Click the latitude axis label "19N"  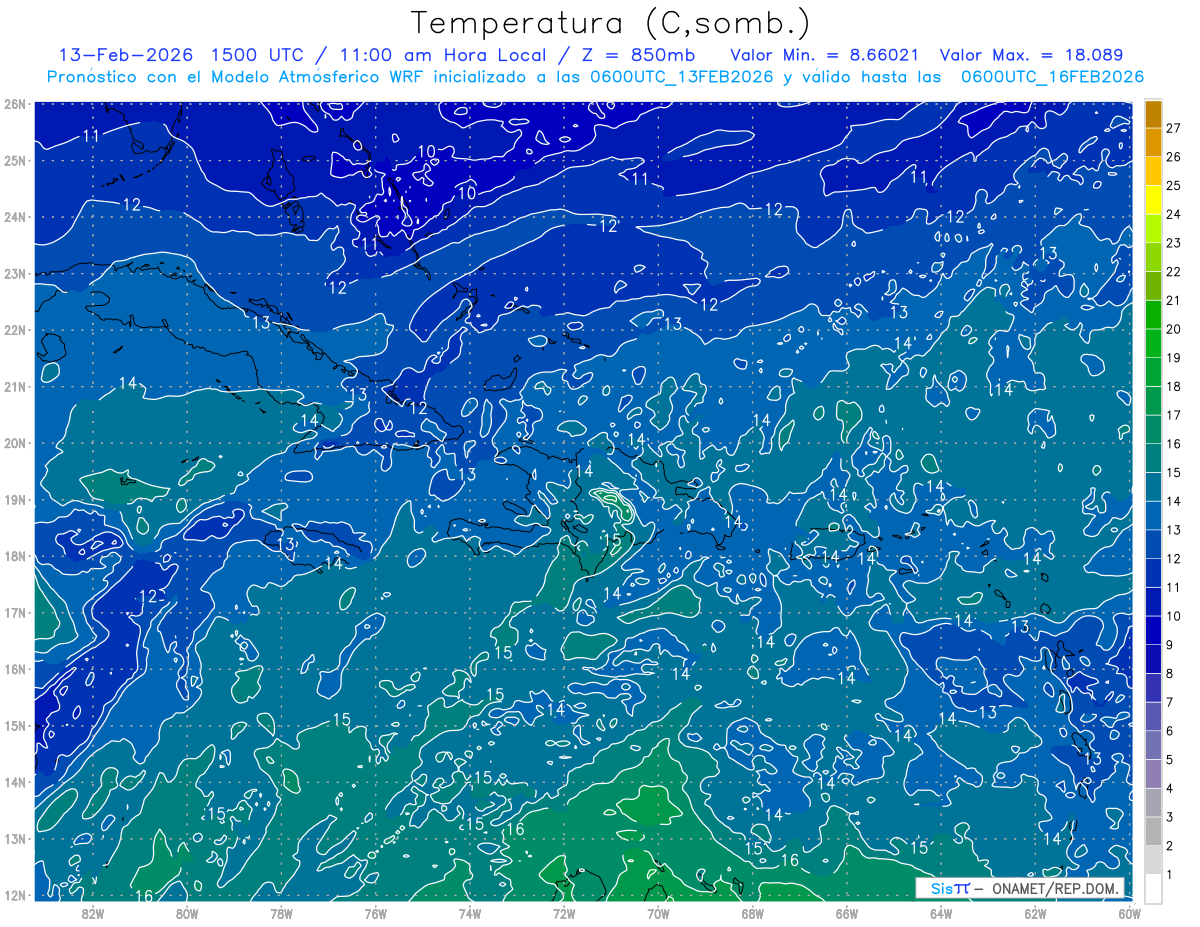(14, 500)
